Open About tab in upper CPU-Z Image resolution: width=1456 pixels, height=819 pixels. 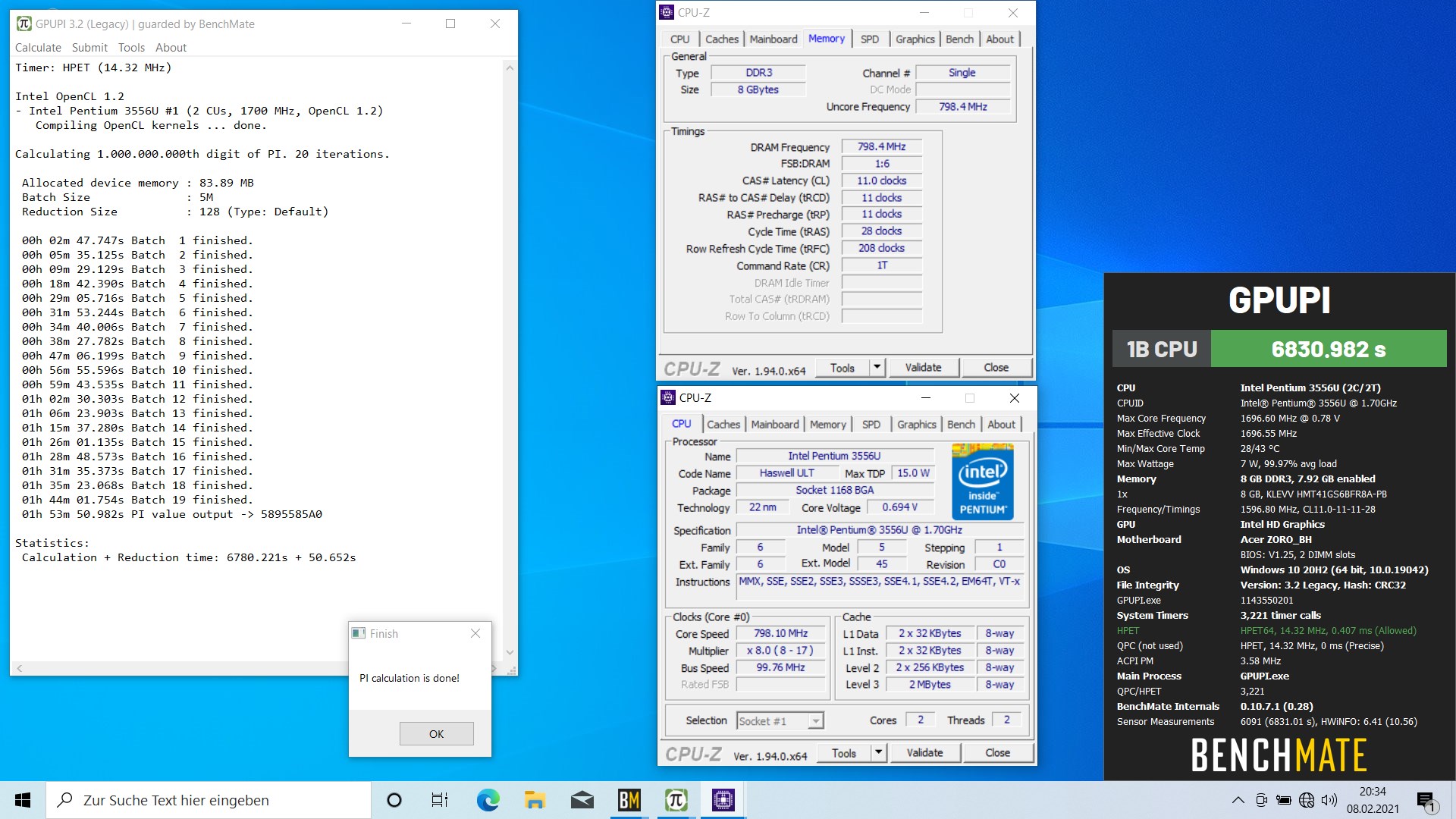[x=999, y=39]
